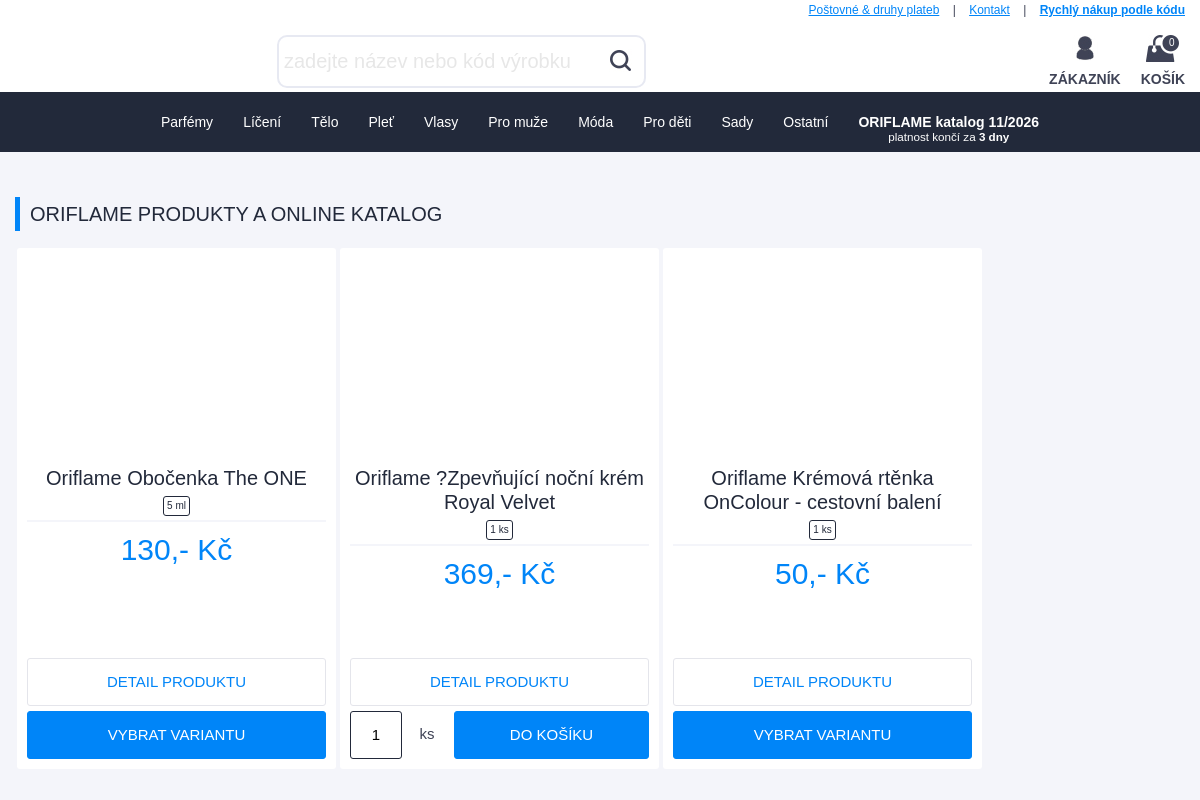Click Vybrat variantu for Obočenka The ONE
Image resolution: width=1200 pixels, height=800 pixels.
(x=176, y=735)
